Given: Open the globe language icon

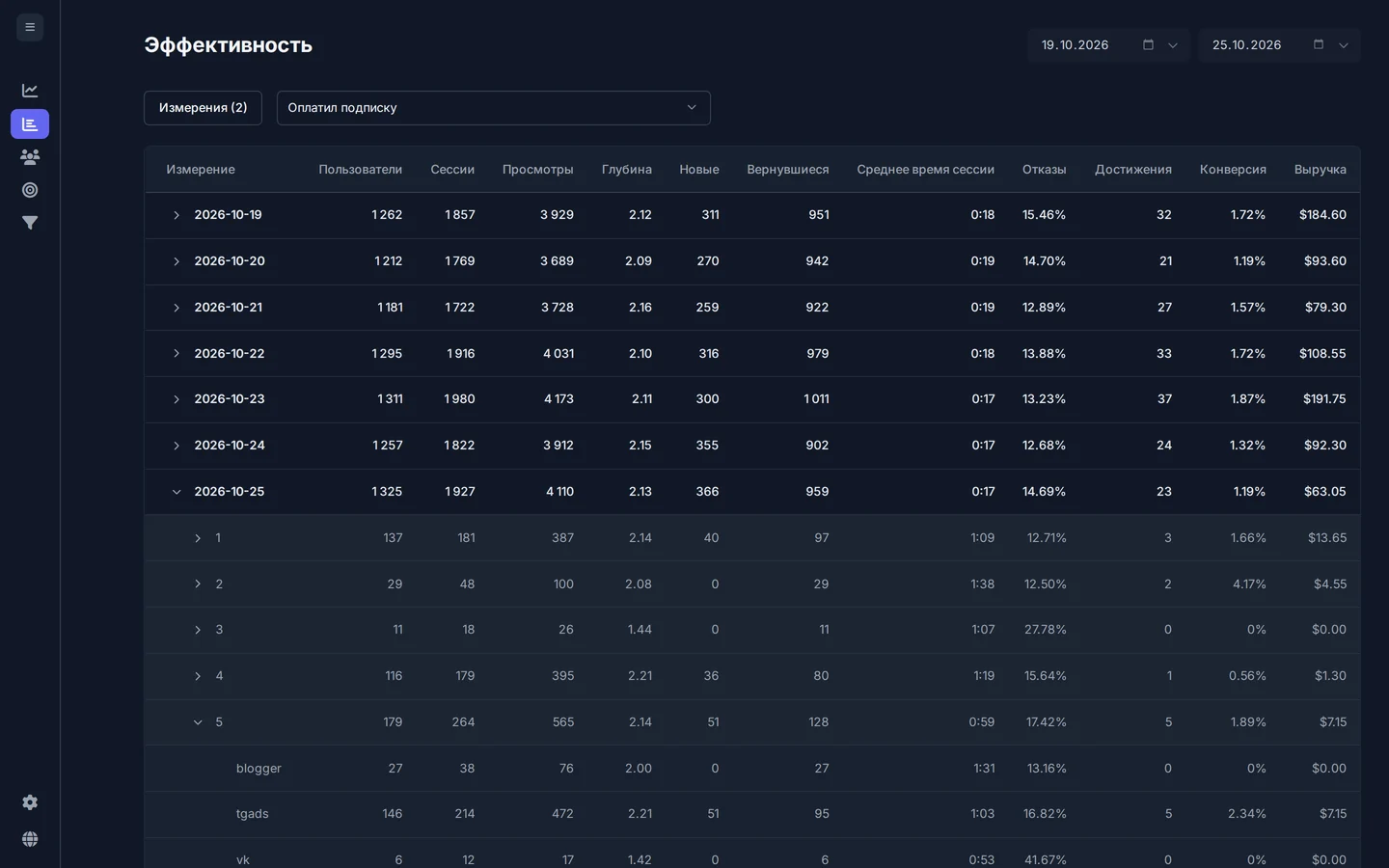Looking at the screenshot, I should tap(30, 839).
